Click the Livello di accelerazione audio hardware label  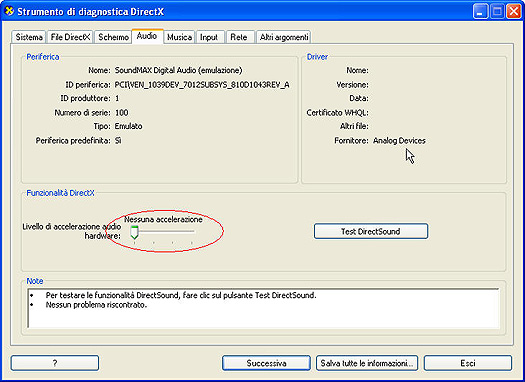[71, 231]
